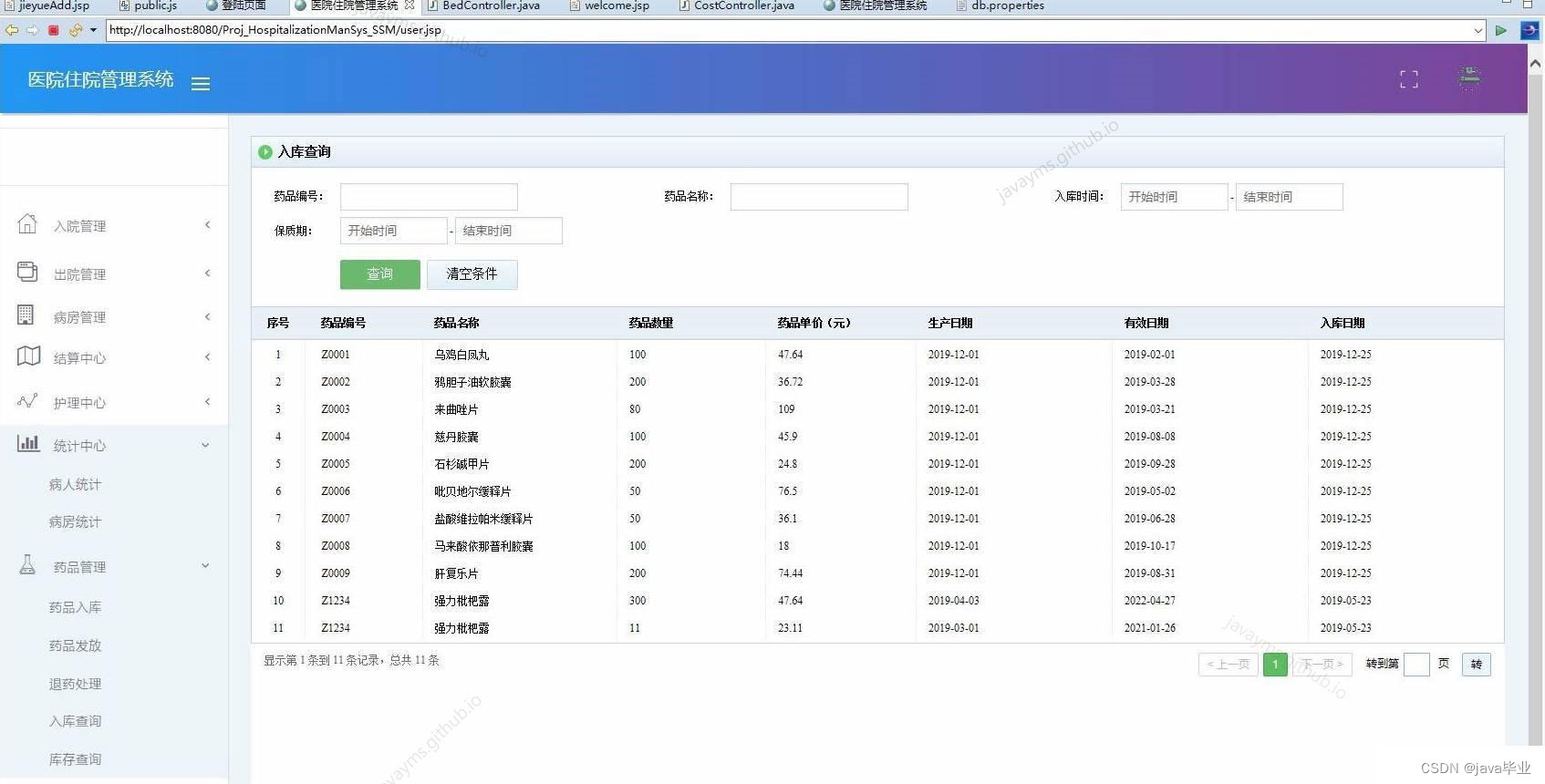Close the 医院住院管理系统 editor tab

[410, 5]
